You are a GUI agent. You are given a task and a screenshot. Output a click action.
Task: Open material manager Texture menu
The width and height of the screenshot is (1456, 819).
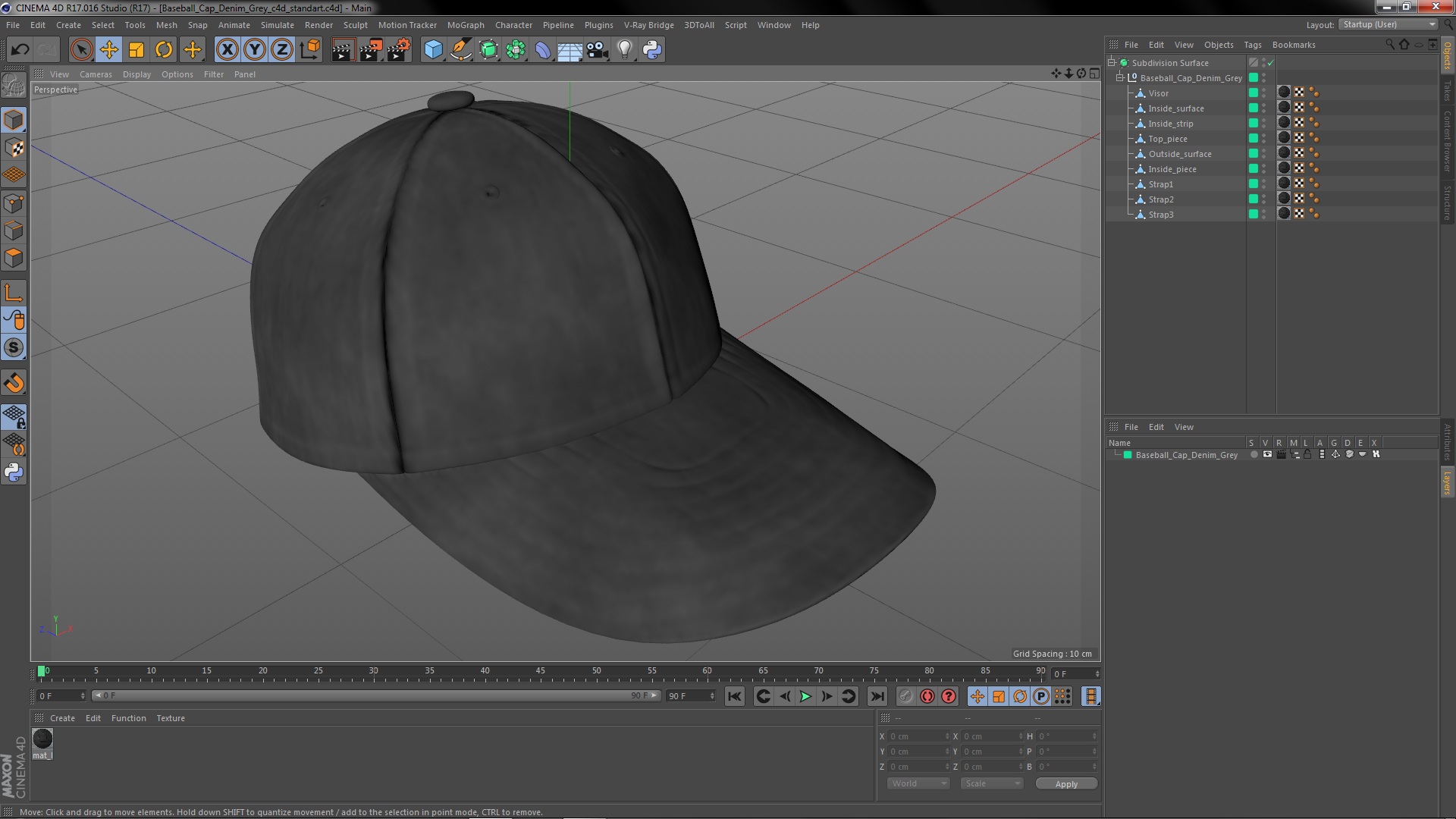[171, 718]
